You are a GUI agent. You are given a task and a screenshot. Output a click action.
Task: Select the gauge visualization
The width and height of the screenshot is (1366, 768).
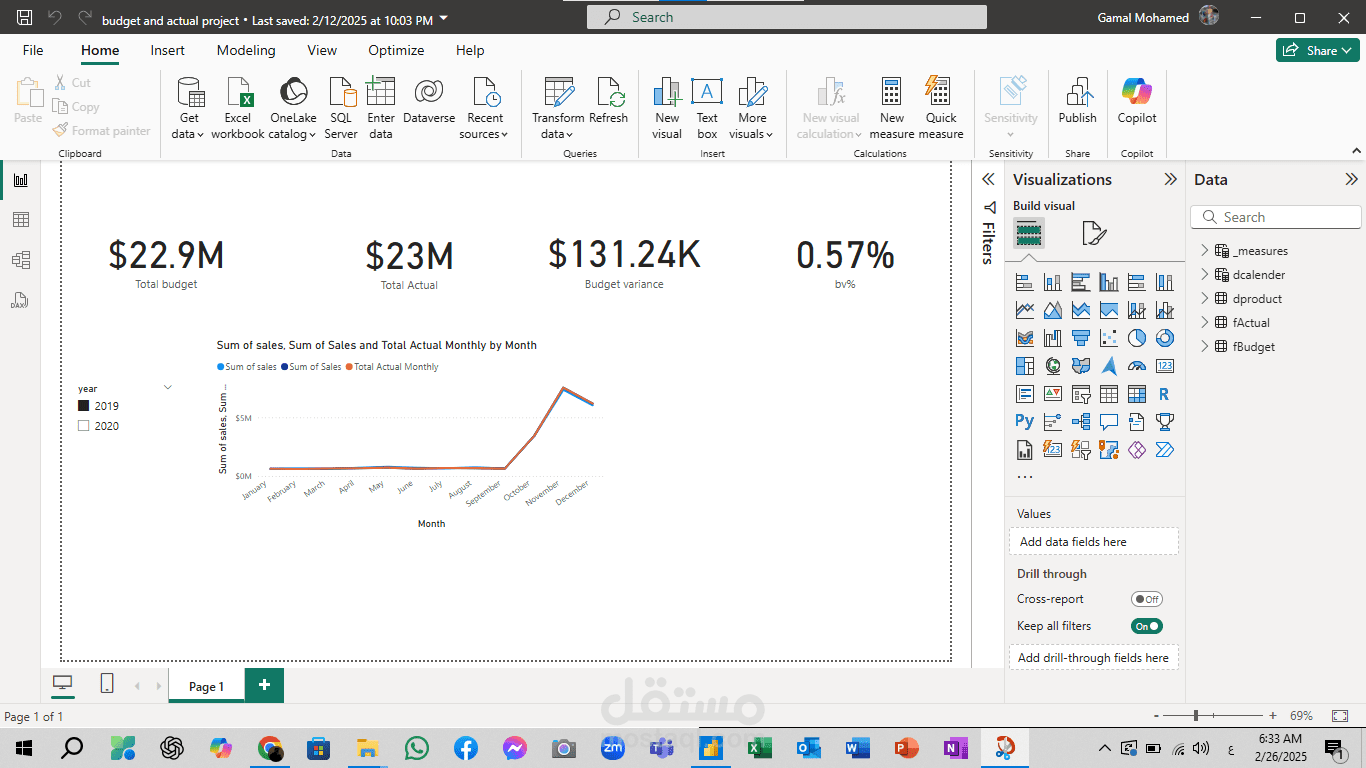(1136, 366)
